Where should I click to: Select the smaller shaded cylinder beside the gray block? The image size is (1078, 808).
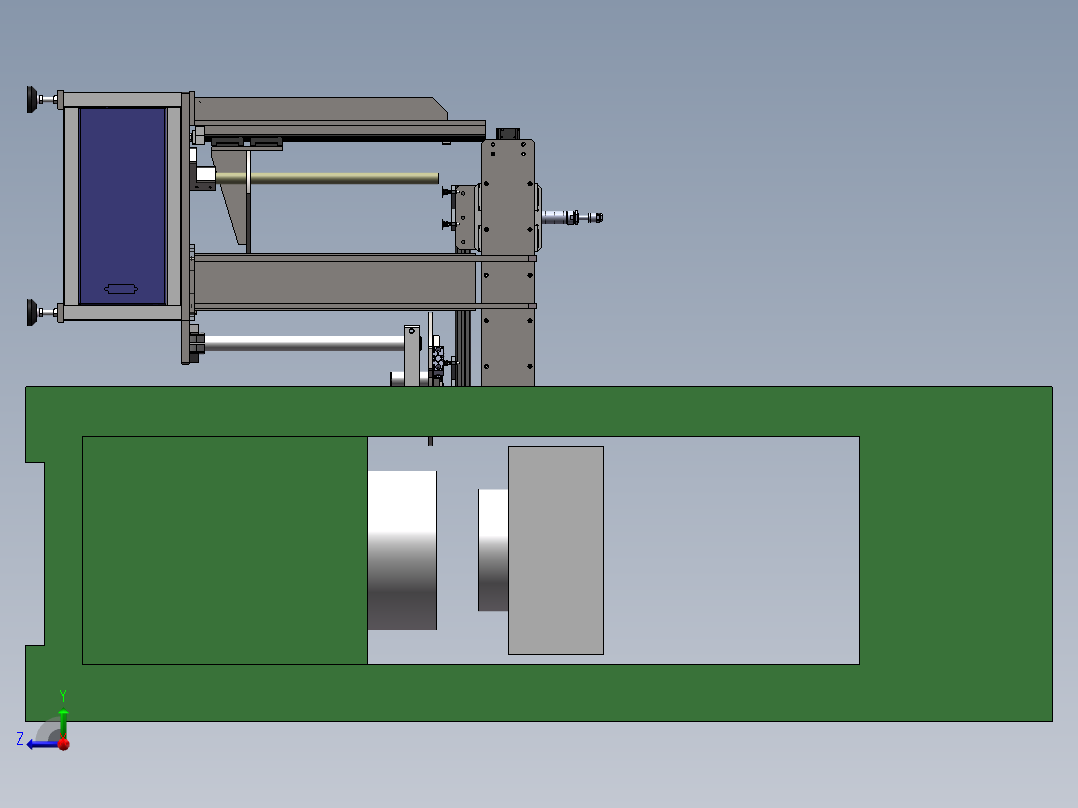coord(493,550)
